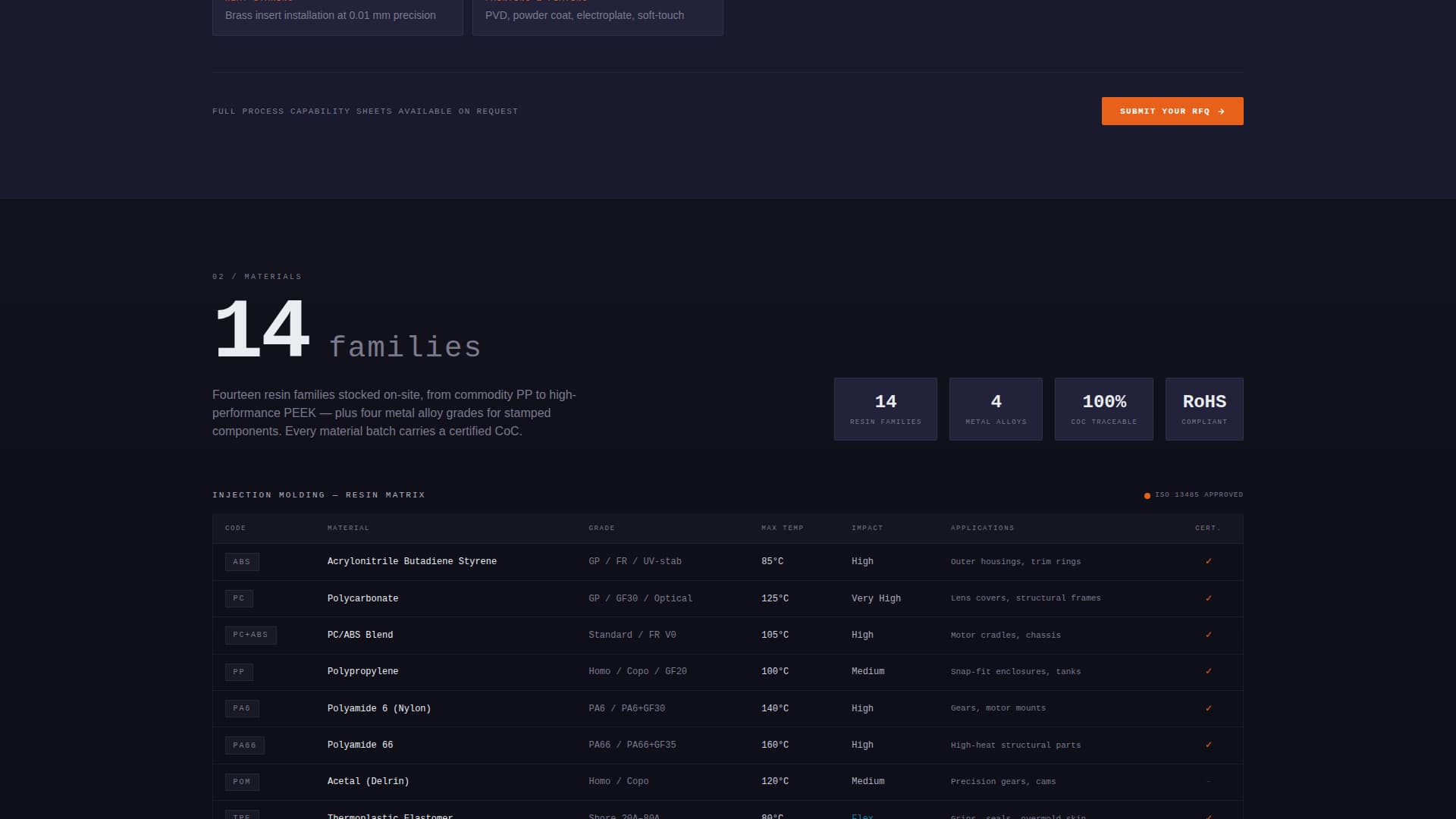Toggle the certification checkmark for Polypropylene
This screenshot has width=1456, height=819.
click(x=1208, y=671)
